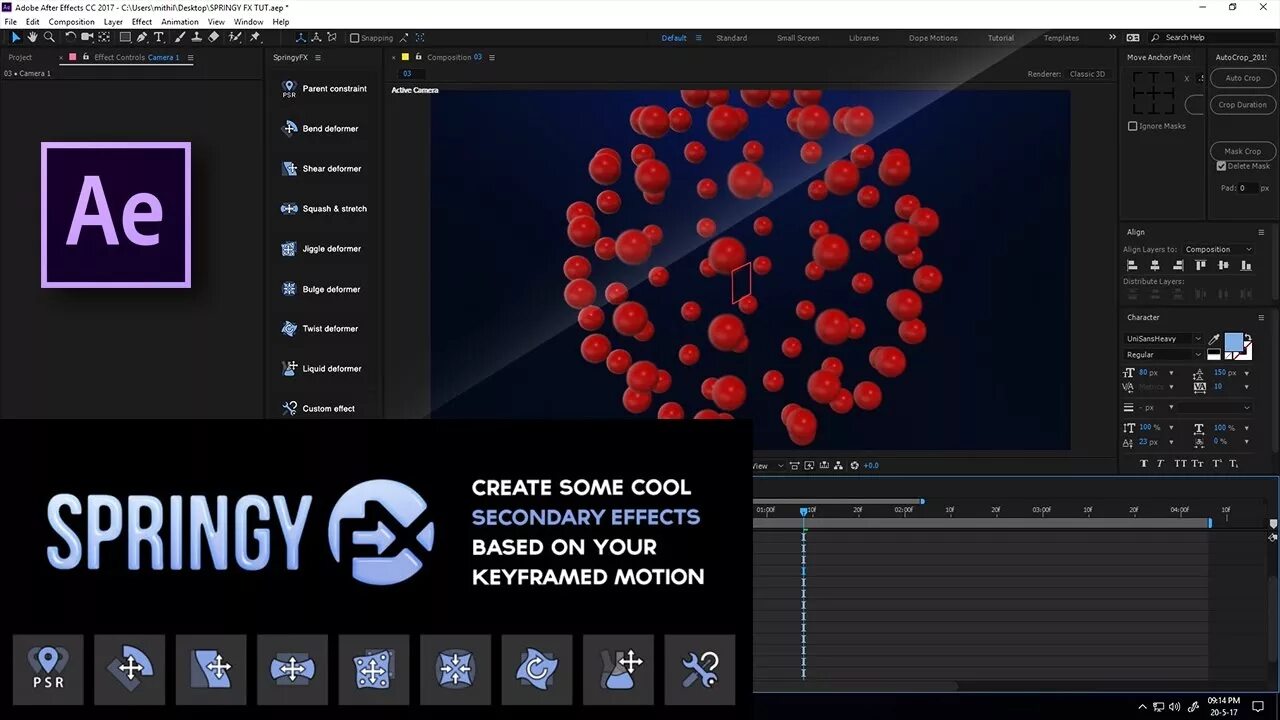Open the Align Layers to Composition dropdown

[x=1217, y=249]
